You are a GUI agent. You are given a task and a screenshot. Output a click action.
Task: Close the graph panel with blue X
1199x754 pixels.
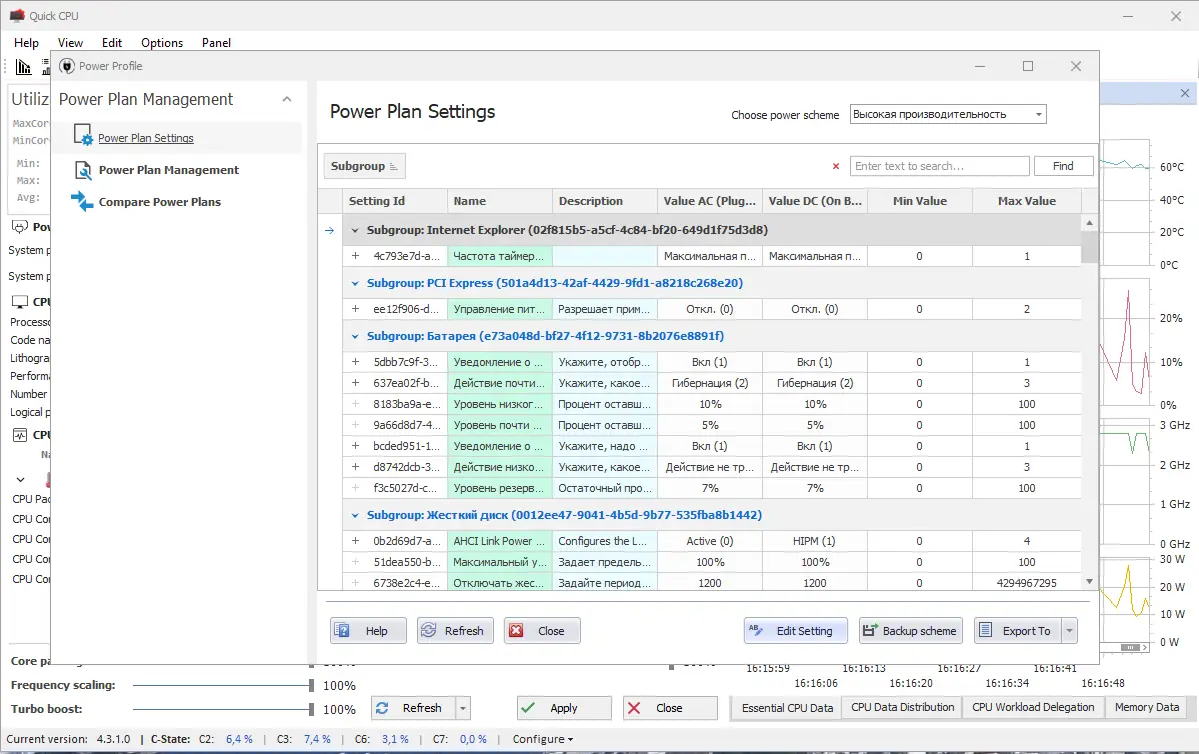tap(1184, 93)
